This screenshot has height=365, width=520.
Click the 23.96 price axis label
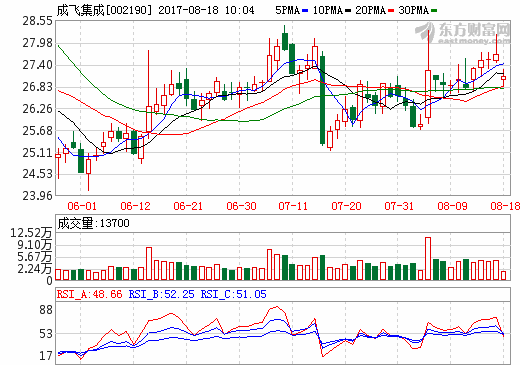[x=37, y=196]
